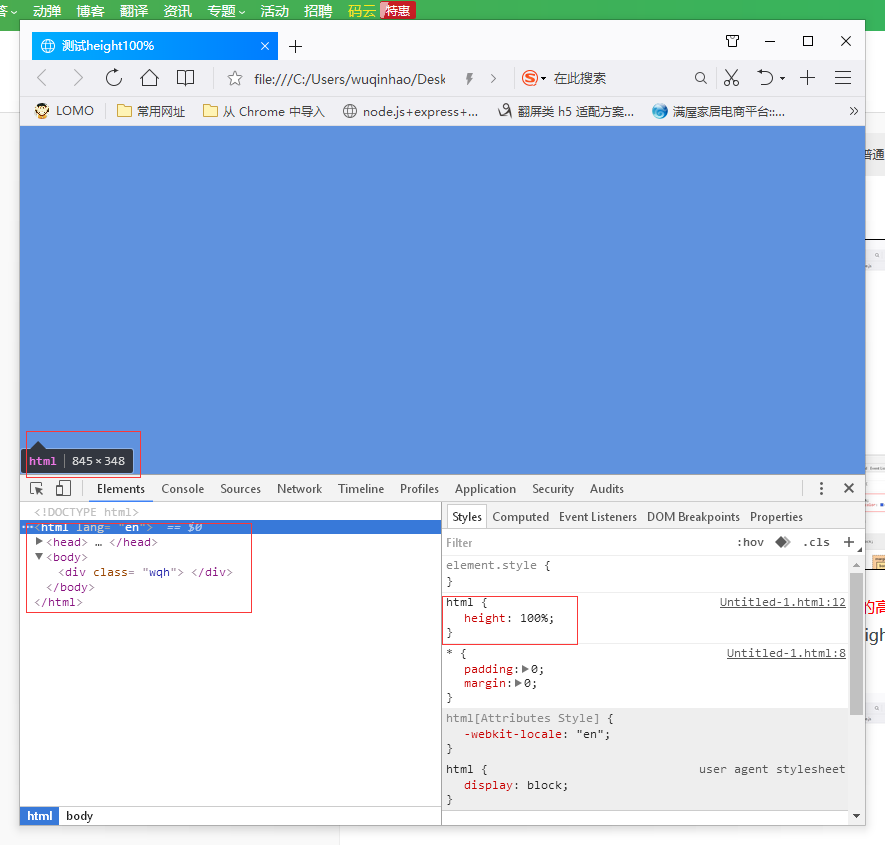Expand the padding shorthand property triangle
The height and width of the screenshot is (845, 885).
point(526,669)
